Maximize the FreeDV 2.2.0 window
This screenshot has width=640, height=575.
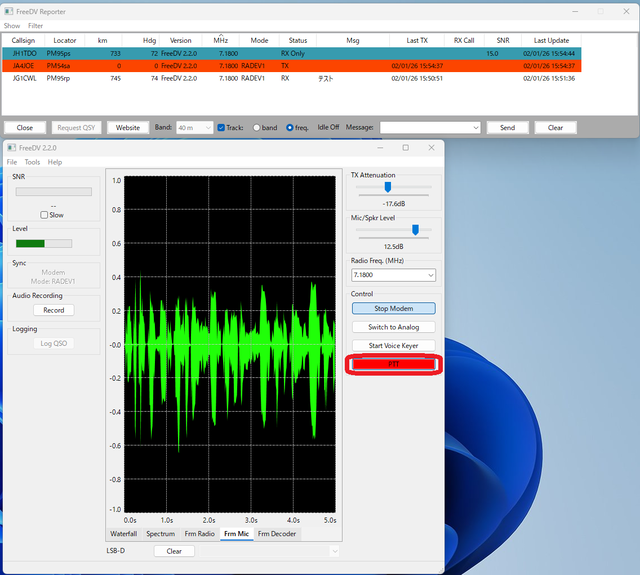[405, 148]
